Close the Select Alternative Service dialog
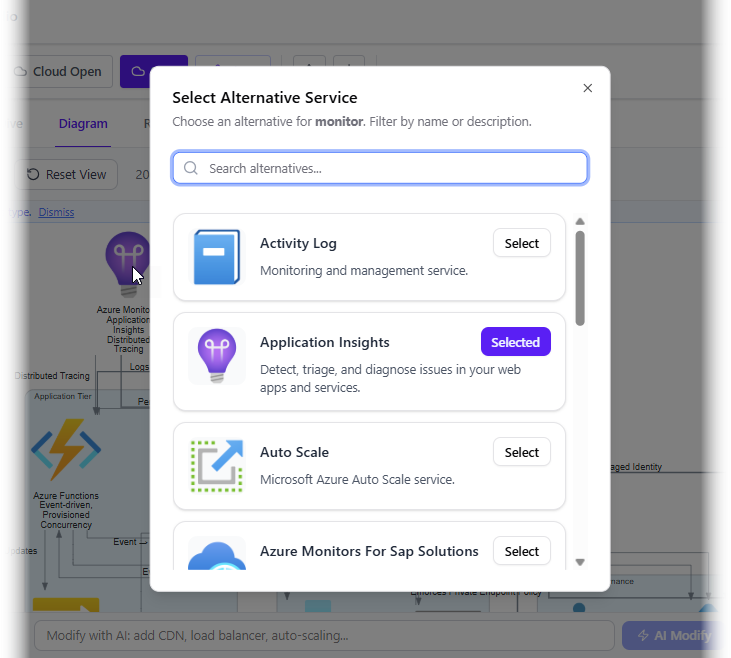 coord(588,88)
